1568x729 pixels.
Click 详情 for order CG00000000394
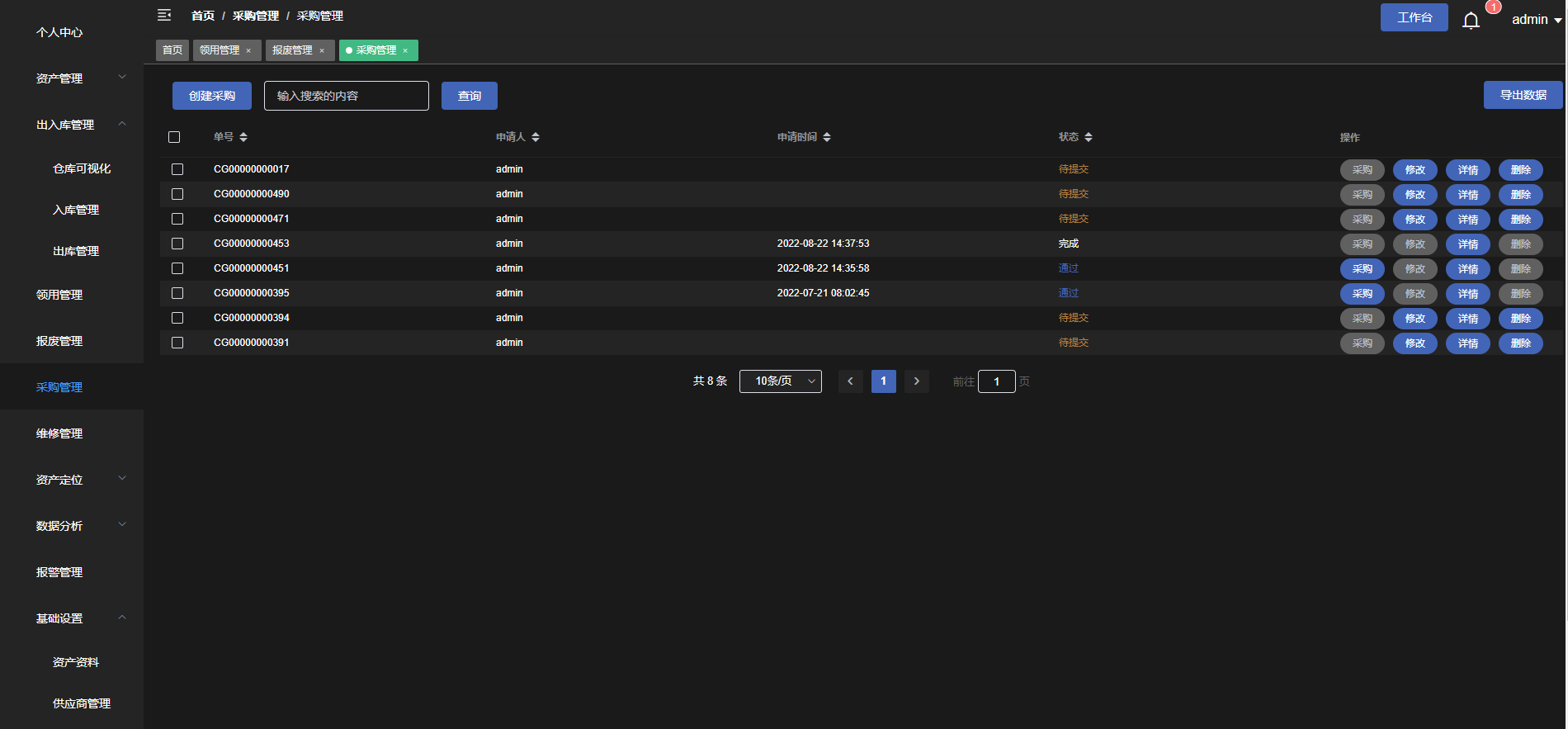tap(1468, 319)
